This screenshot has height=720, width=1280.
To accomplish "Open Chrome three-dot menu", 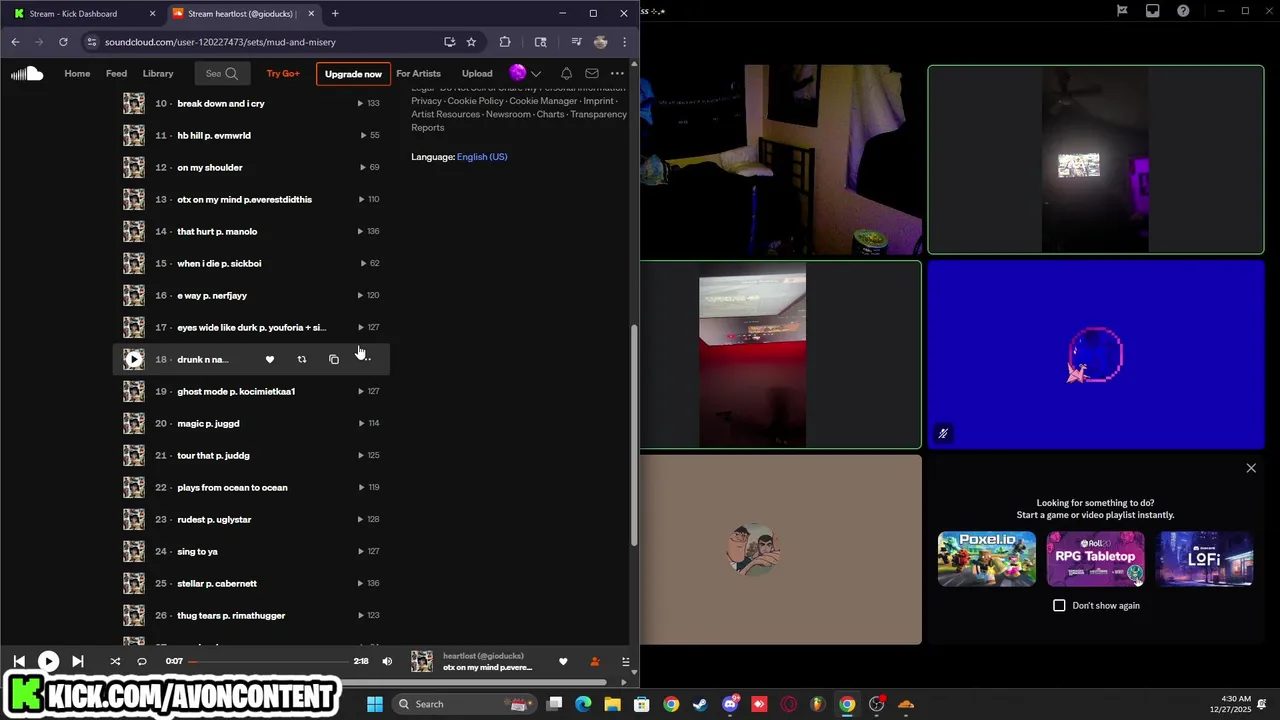I will 624,42.
